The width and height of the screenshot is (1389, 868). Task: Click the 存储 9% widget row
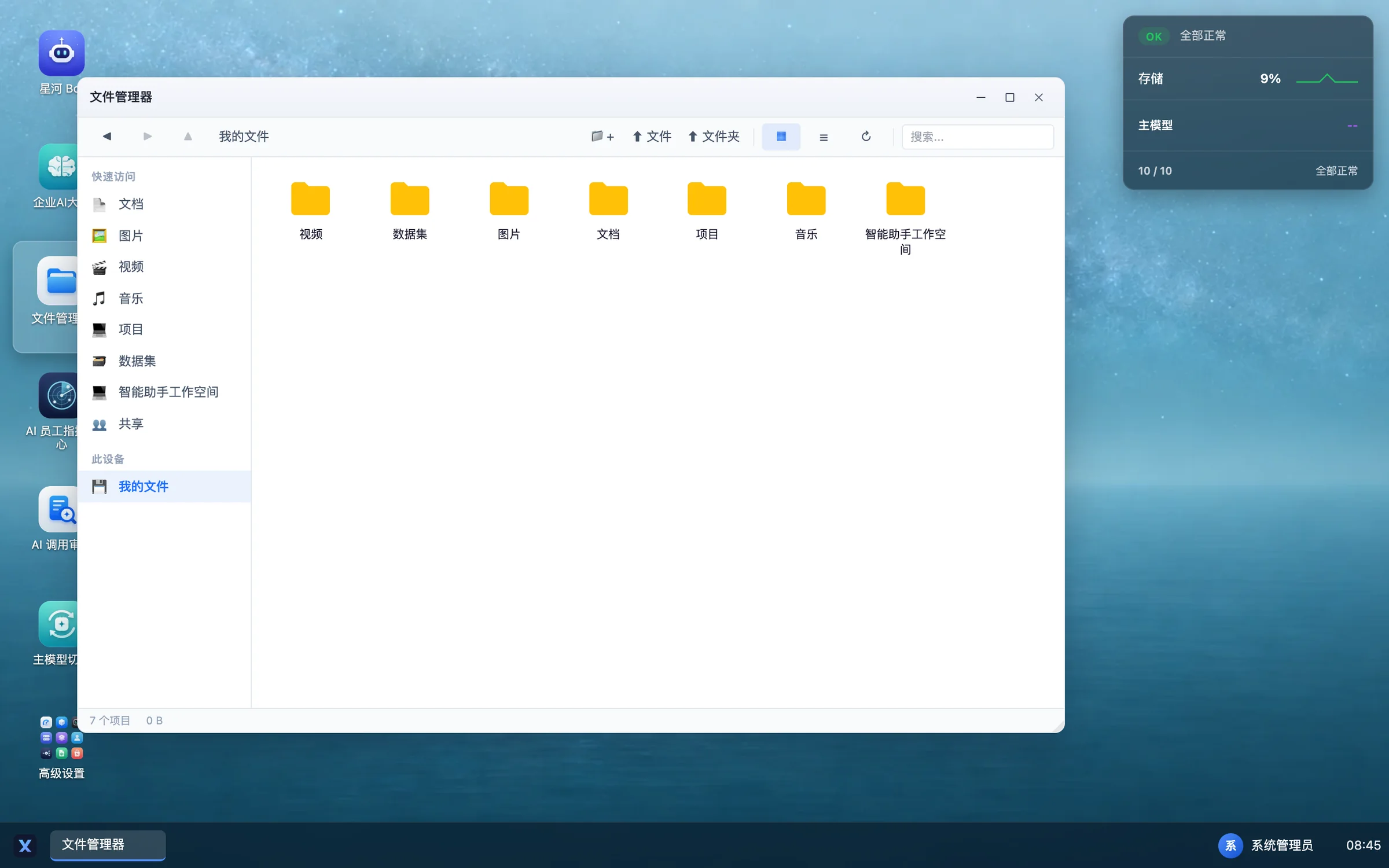(1248, 79)
